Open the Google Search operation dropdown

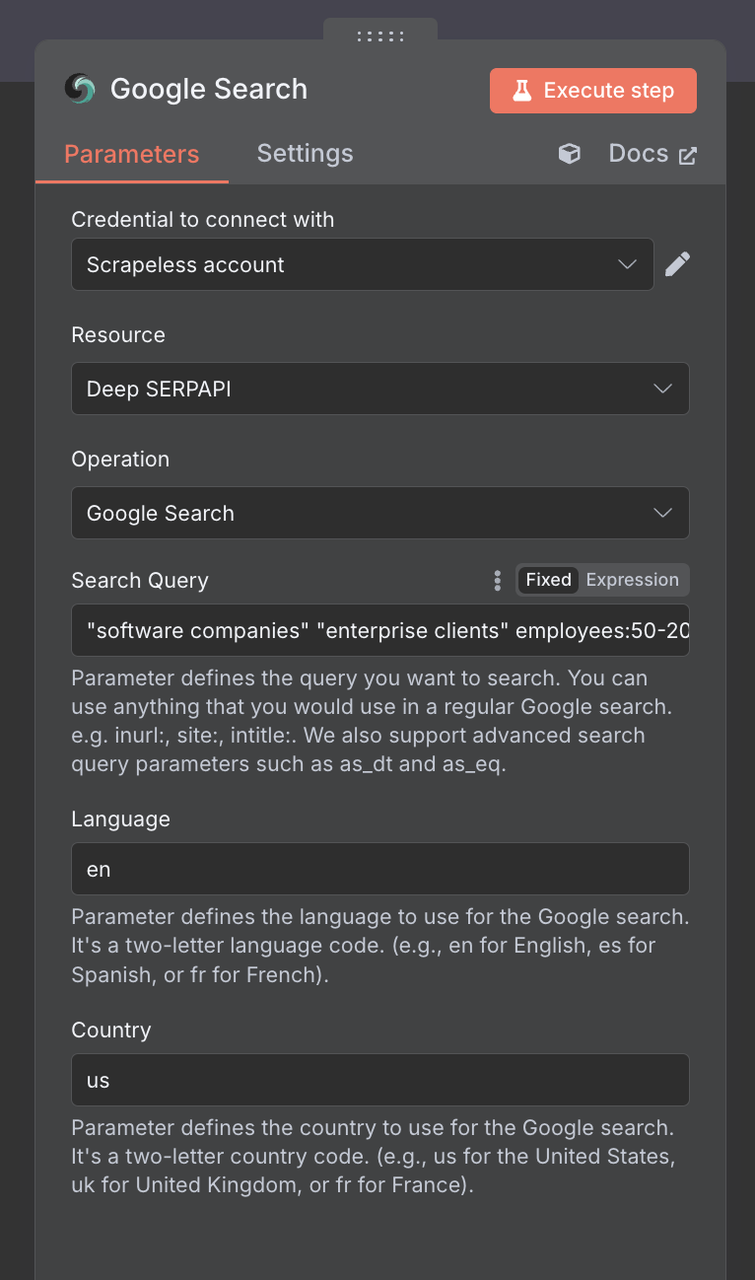(380, 512)
